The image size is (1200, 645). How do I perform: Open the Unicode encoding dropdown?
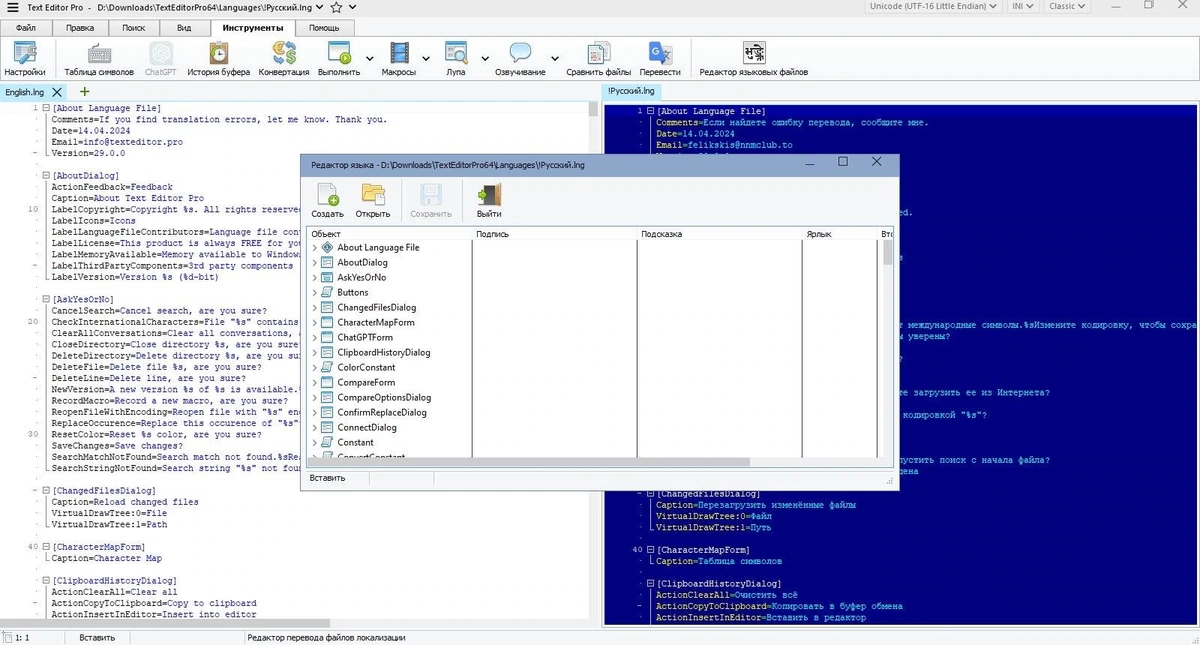tap(931, 6)
